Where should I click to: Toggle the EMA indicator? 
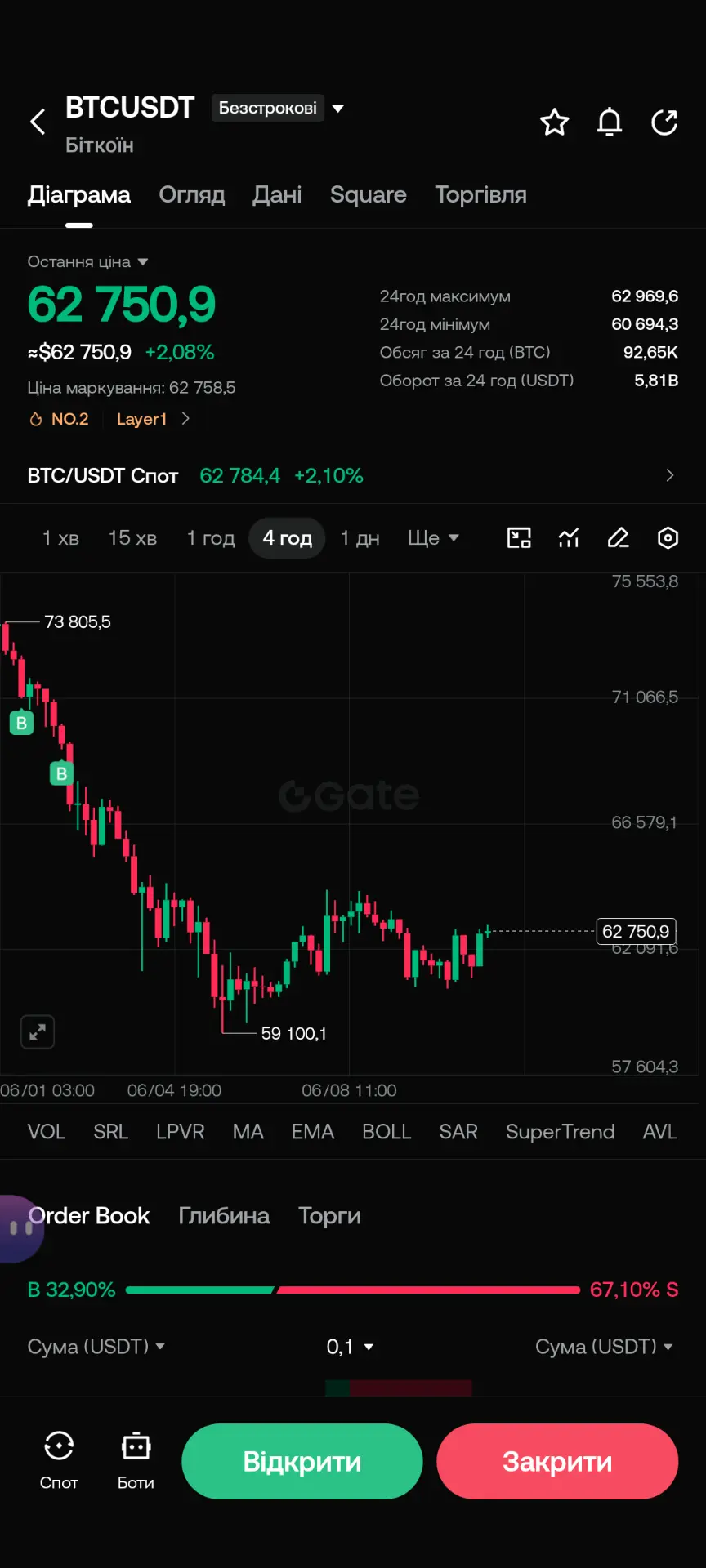(313, 1132)
